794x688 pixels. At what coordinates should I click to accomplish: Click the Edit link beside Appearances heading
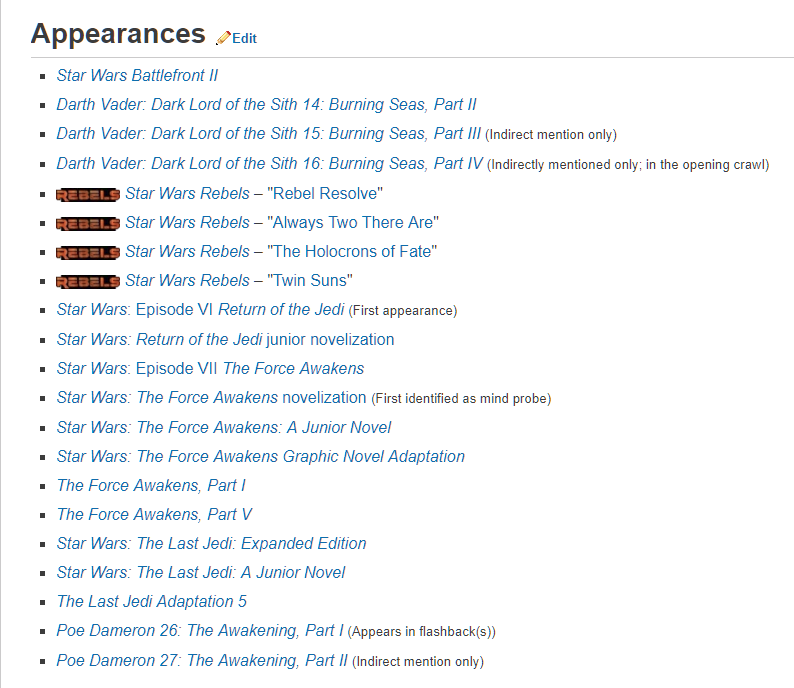[x=245, y=38]
